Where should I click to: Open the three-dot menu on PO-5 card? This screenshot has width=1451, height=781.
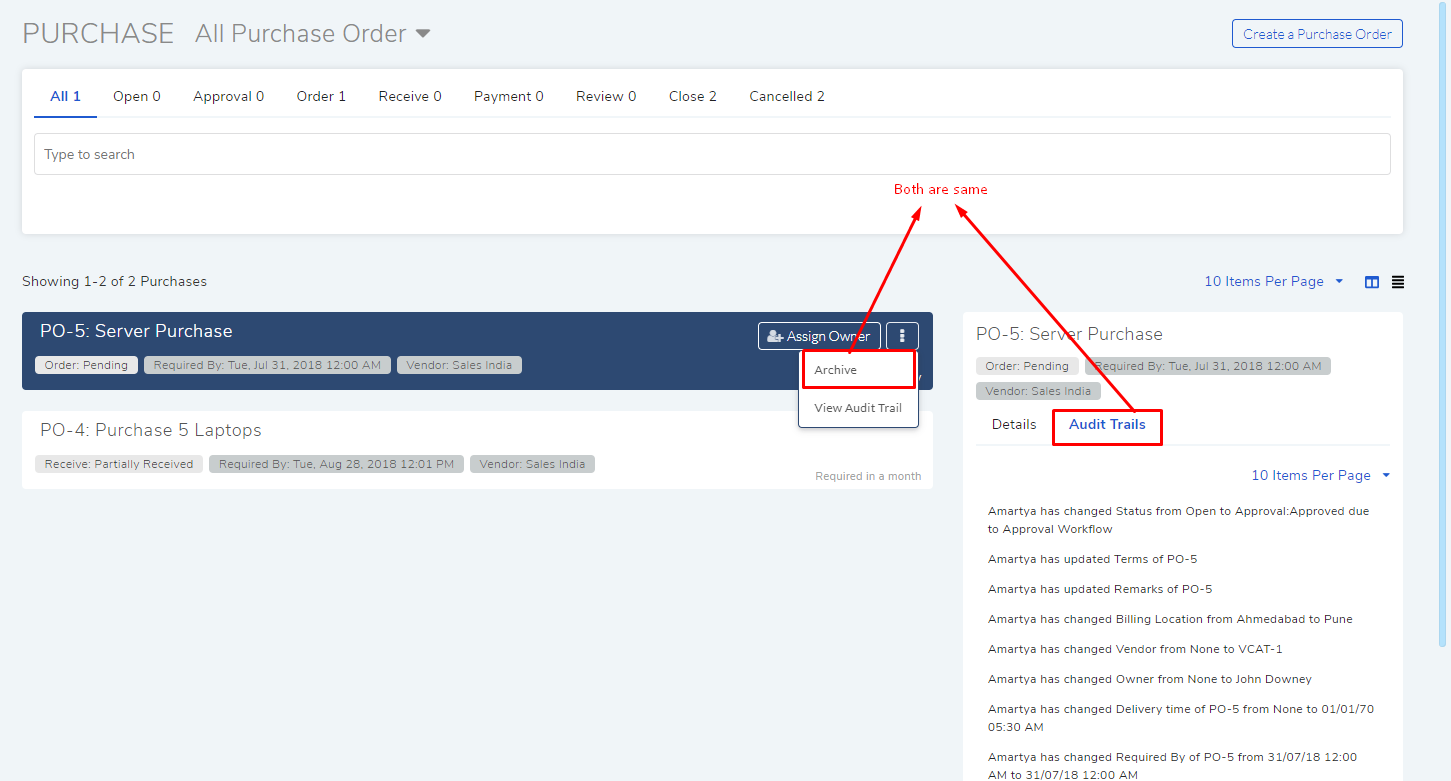tap(902, 336)
